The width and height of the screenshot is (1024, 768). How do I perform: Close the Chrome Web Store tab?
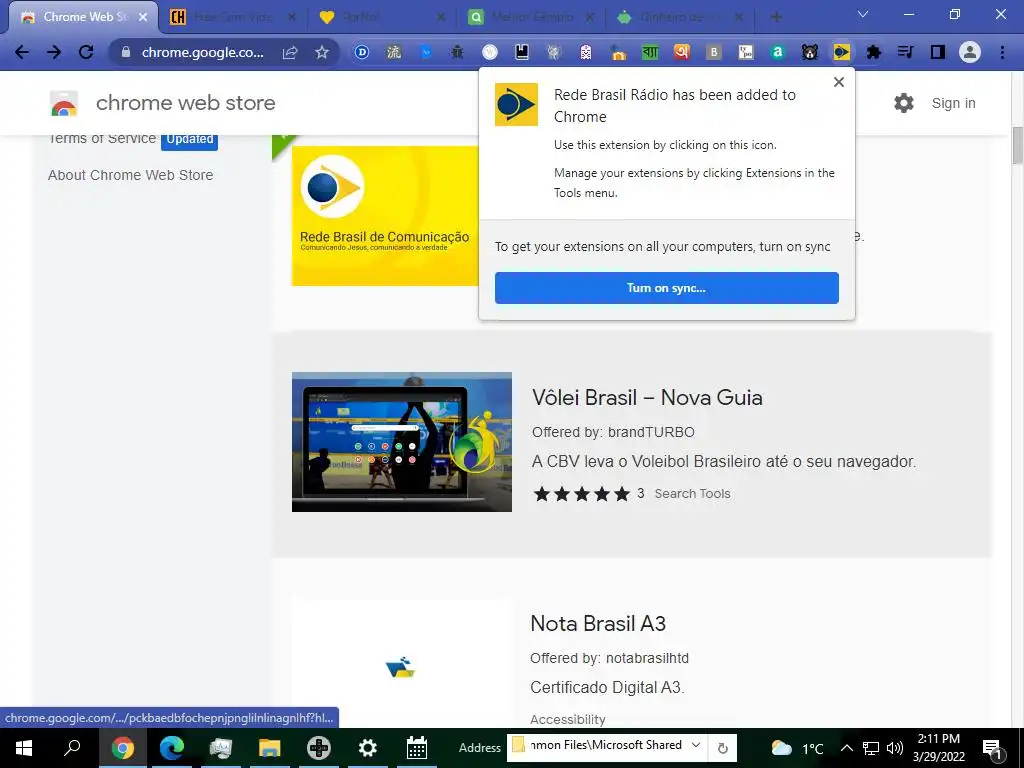click(x=143, y=17)
